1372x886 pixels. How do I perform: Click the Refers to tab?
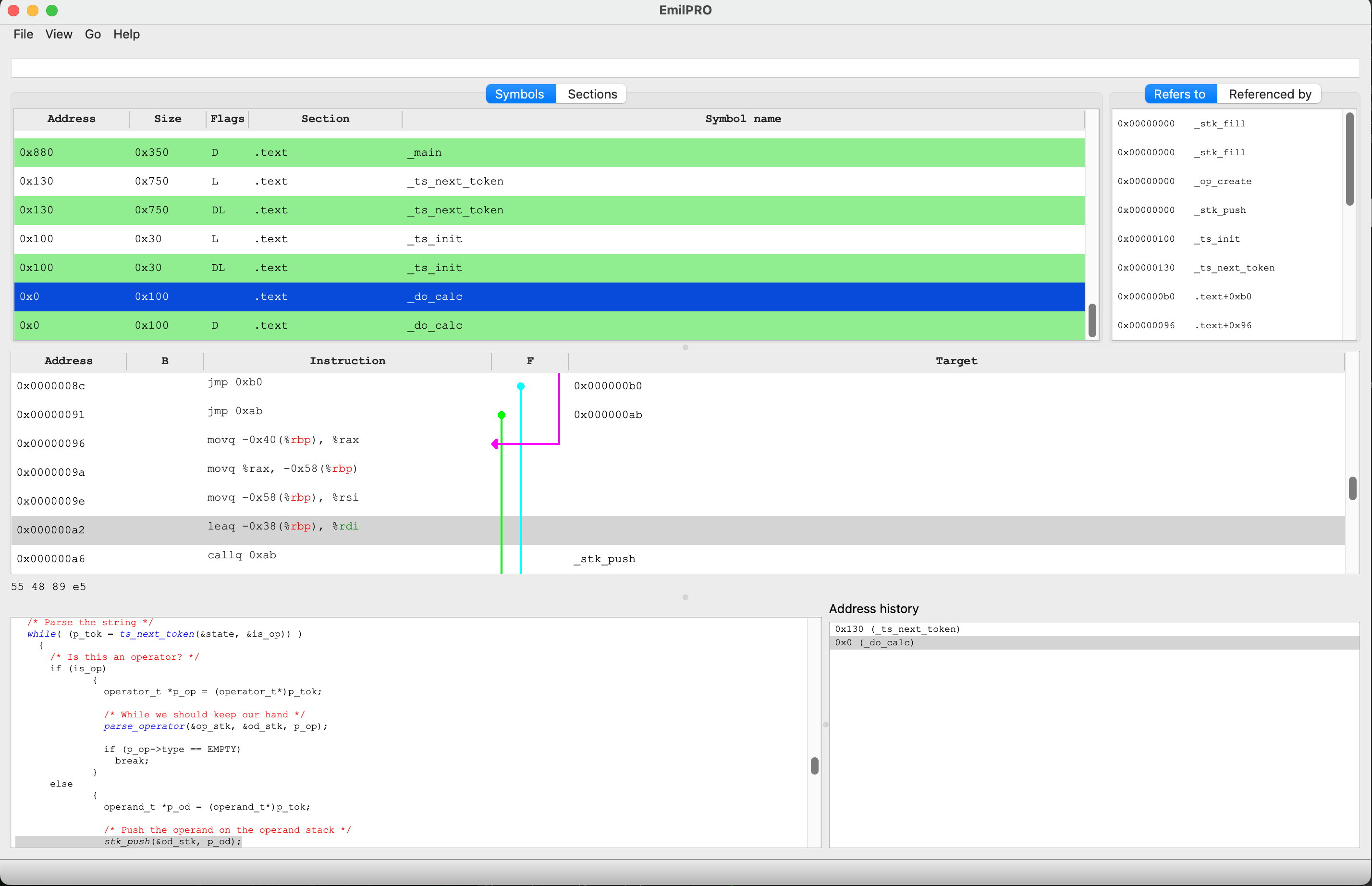(1179, 94)
